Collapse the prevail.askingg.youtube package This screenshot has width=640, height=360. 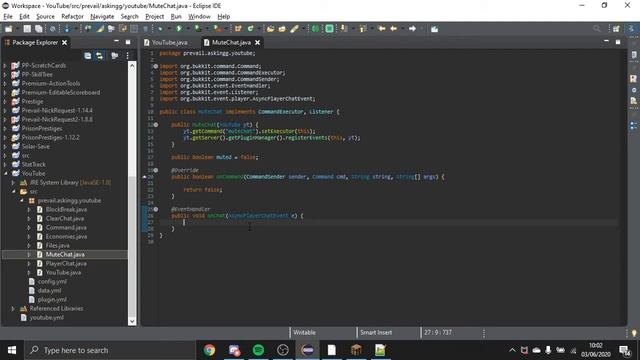pyautogui.click(x=21, y=200)
